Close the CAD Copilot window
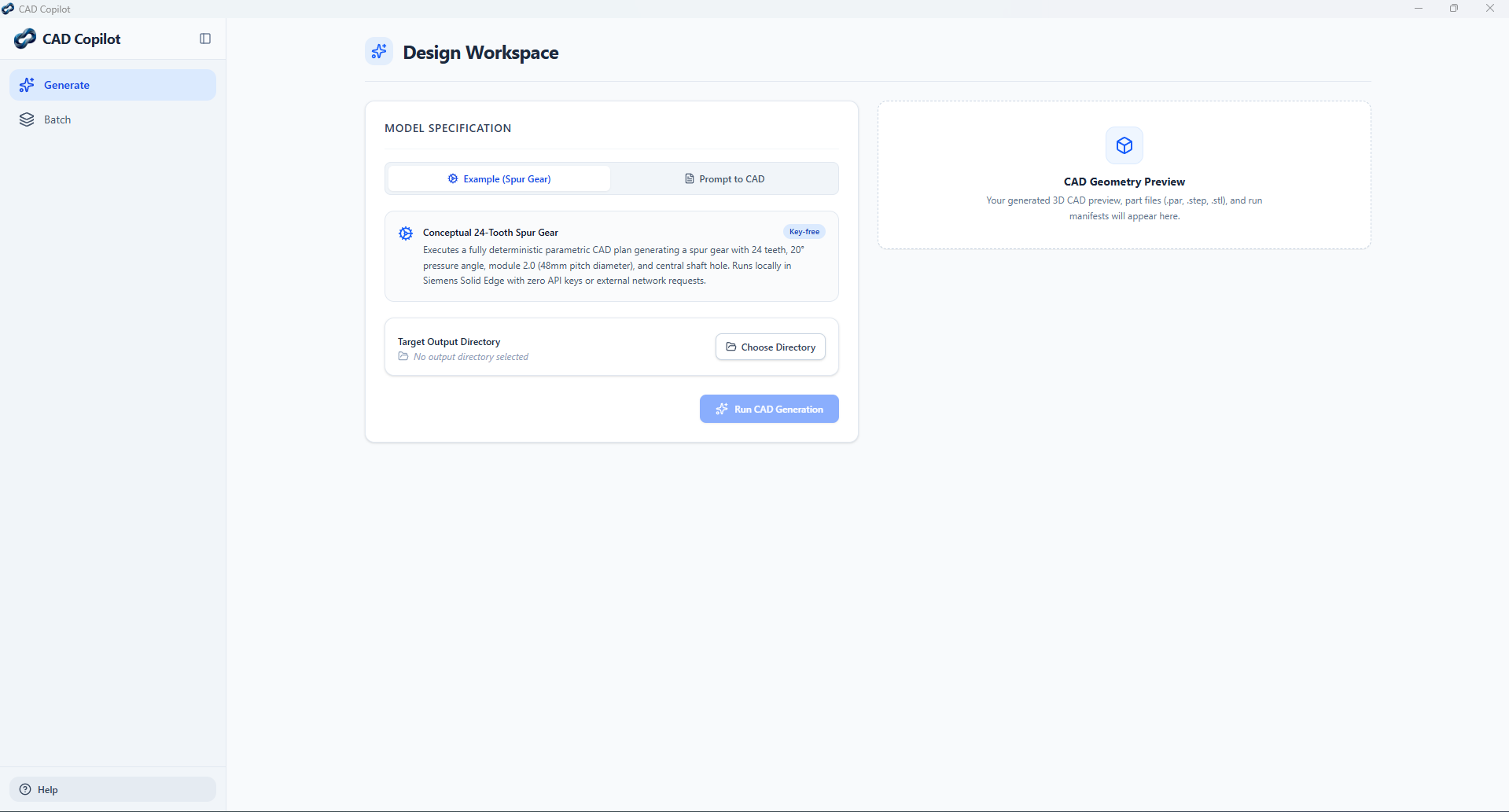The height and width of the screenshot is (812, 1509). [1490, 9]
